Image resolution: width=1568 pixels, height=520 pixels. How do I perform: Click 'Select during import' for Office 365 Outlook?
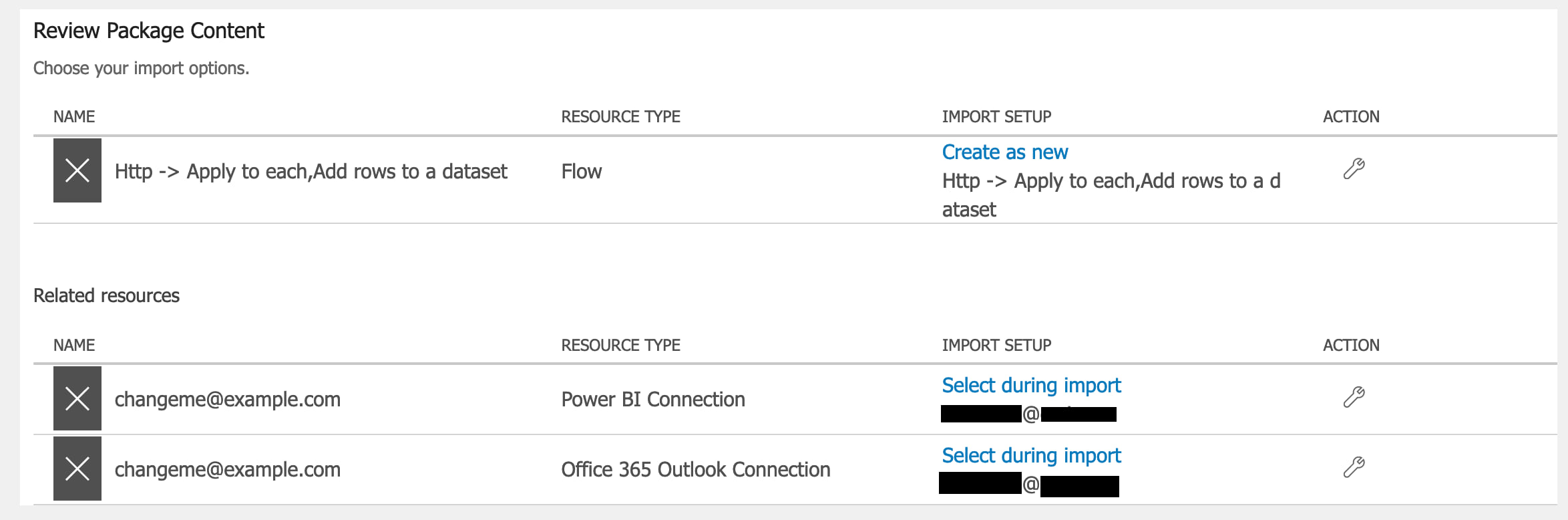1031,456
